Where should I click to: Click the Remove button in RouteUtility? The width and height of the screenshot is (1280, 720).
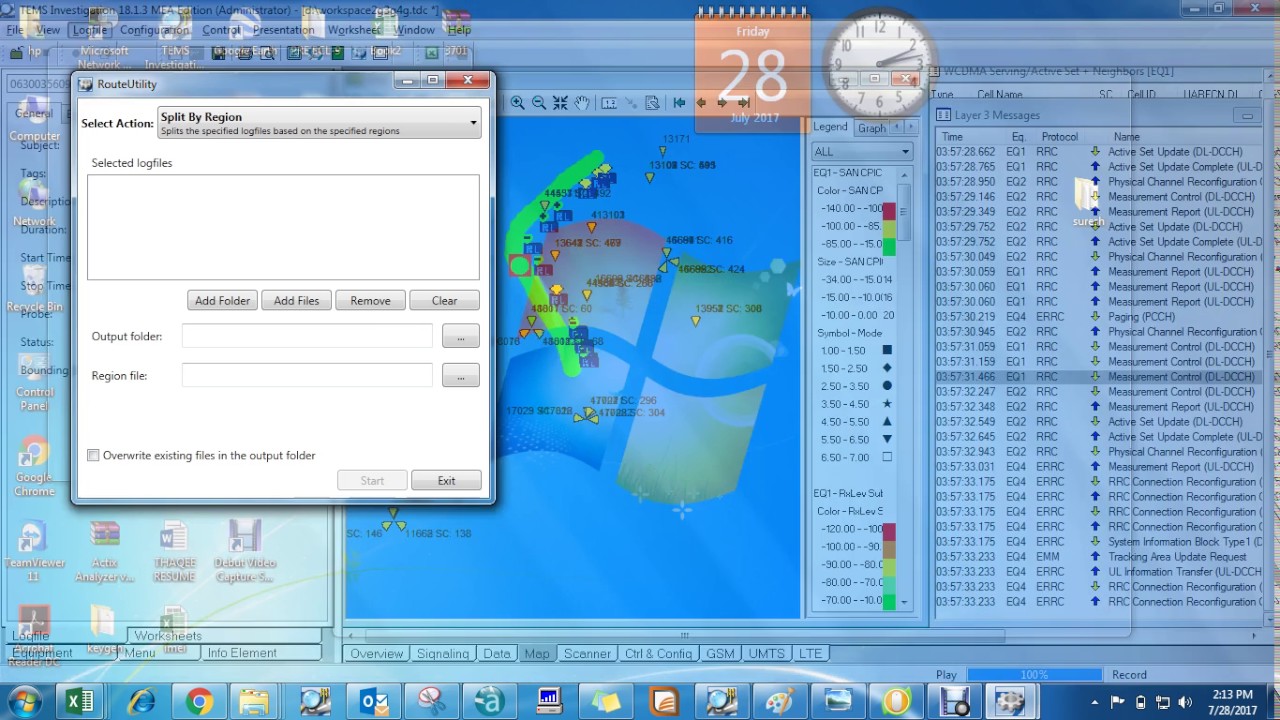[x=370, y=300]
